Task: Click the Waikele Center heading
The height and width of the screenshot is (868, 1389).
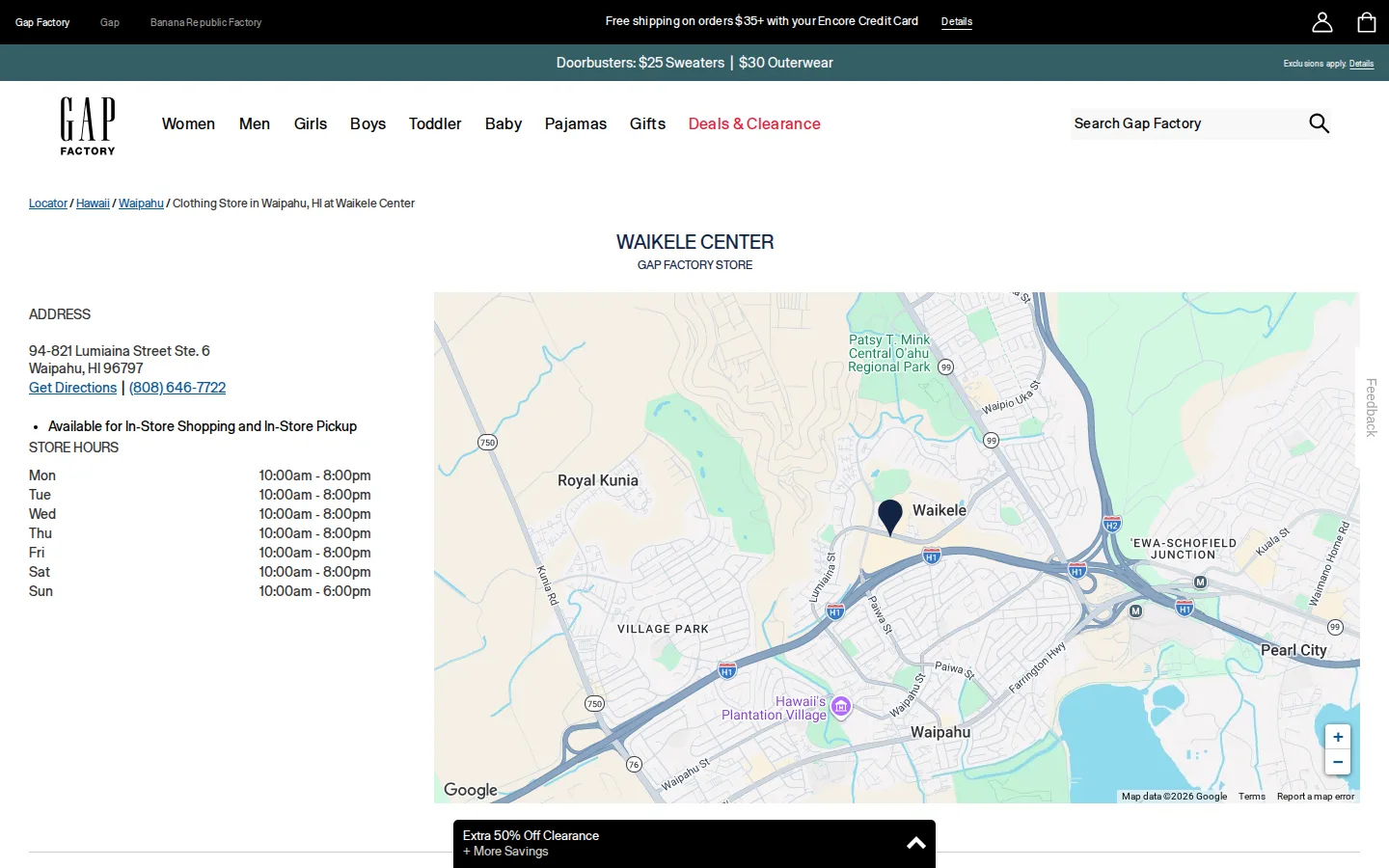Action: (694, 242)
